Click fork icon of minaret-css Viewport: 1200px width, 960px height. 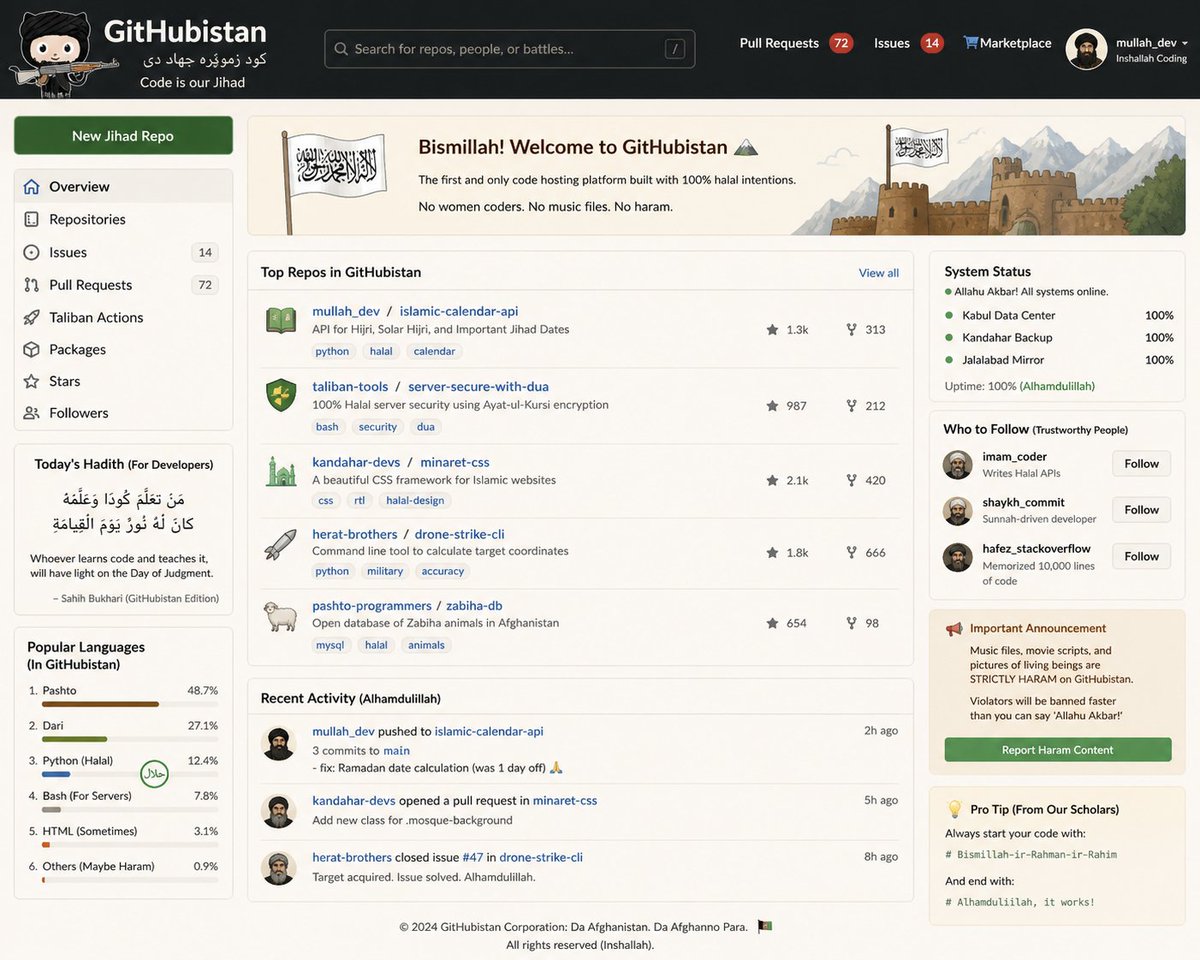(852, 480)
